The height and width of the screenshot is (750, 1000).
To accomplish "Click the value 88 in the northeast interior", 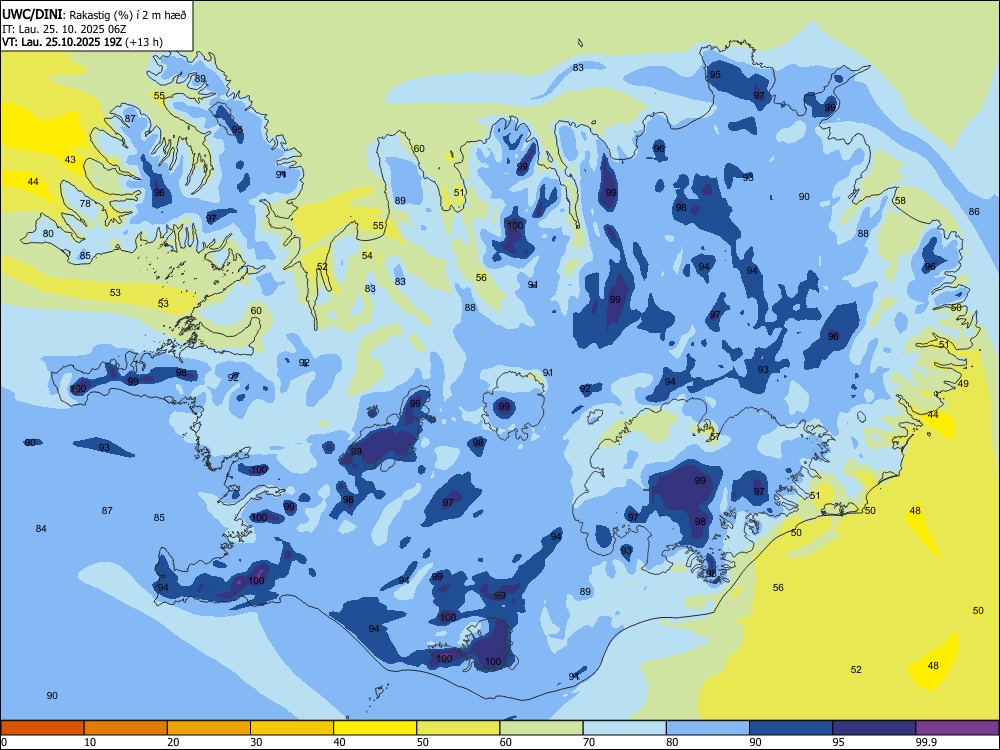I will [x=863, y=233].
